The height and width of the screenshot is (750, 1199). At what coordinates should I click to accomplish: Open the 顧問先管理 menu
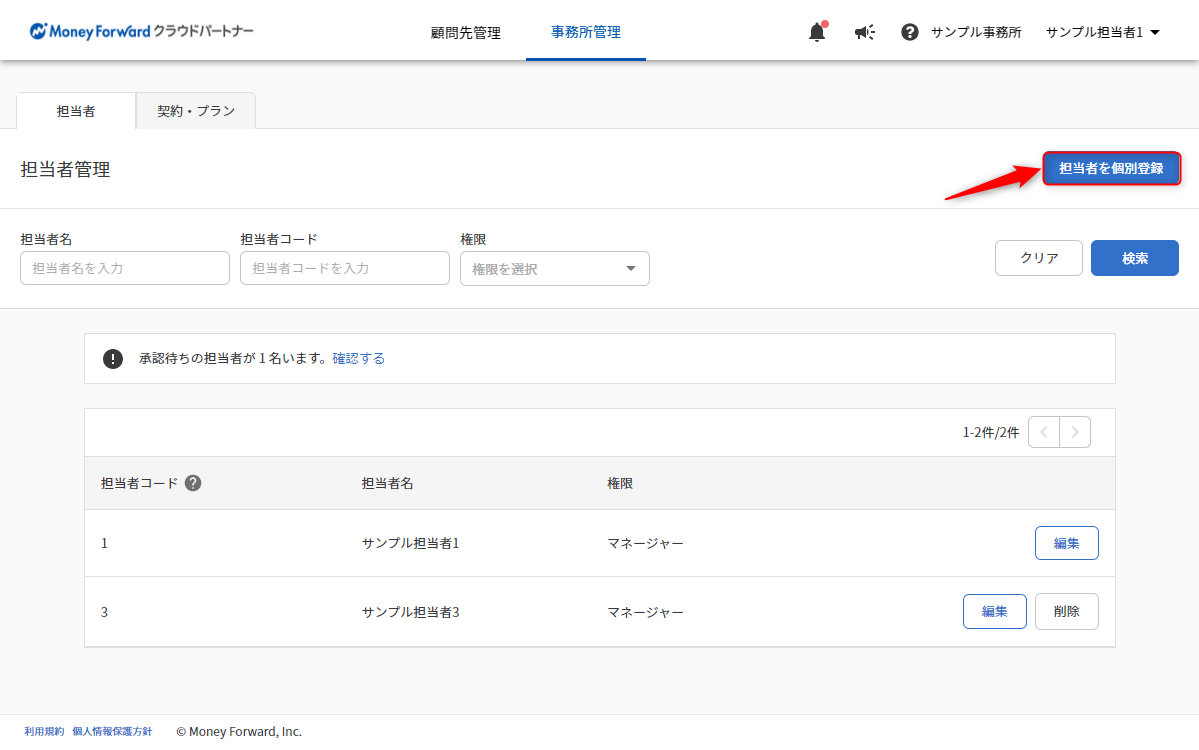465,32
